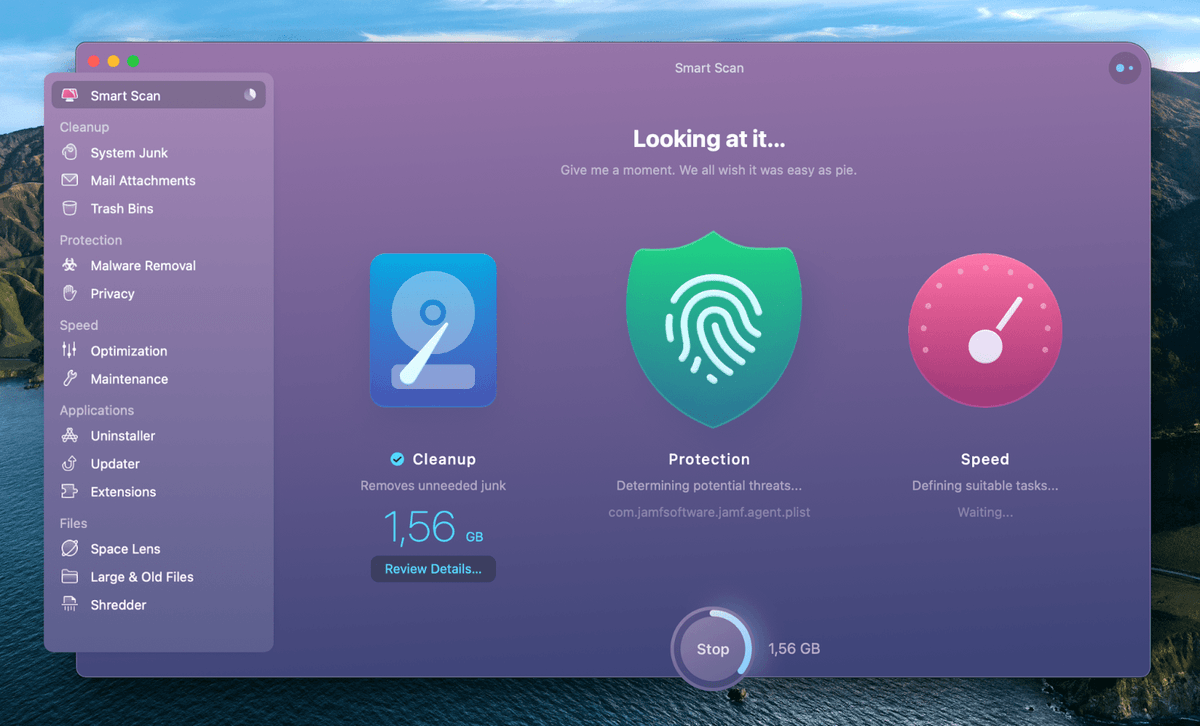This screenshot has height=726, width=1200.
Task: Open the CleanMyMac assistant in the corner
Action: click(1124, 67)
